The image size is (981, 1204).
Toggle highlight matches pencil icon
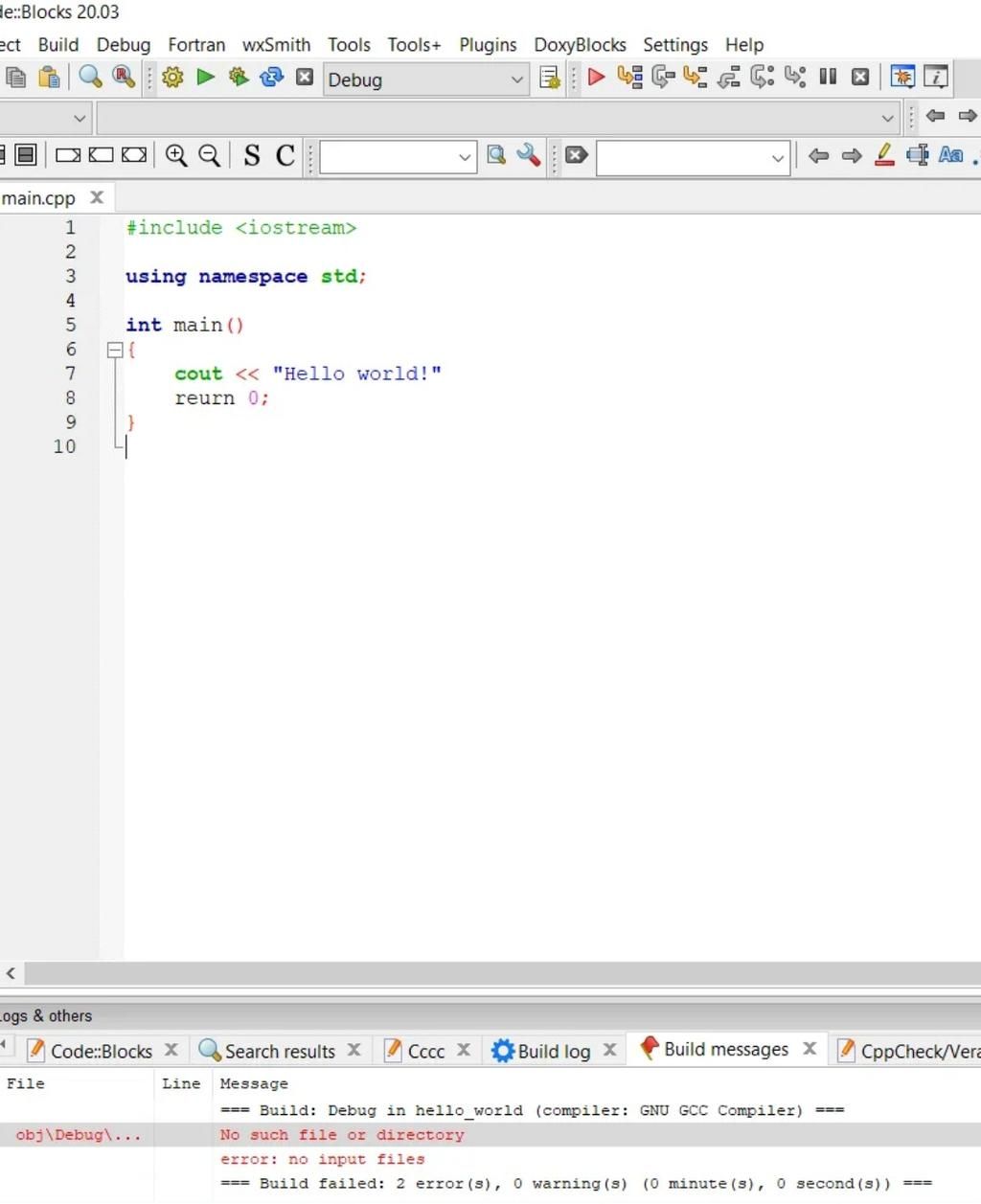884,155
